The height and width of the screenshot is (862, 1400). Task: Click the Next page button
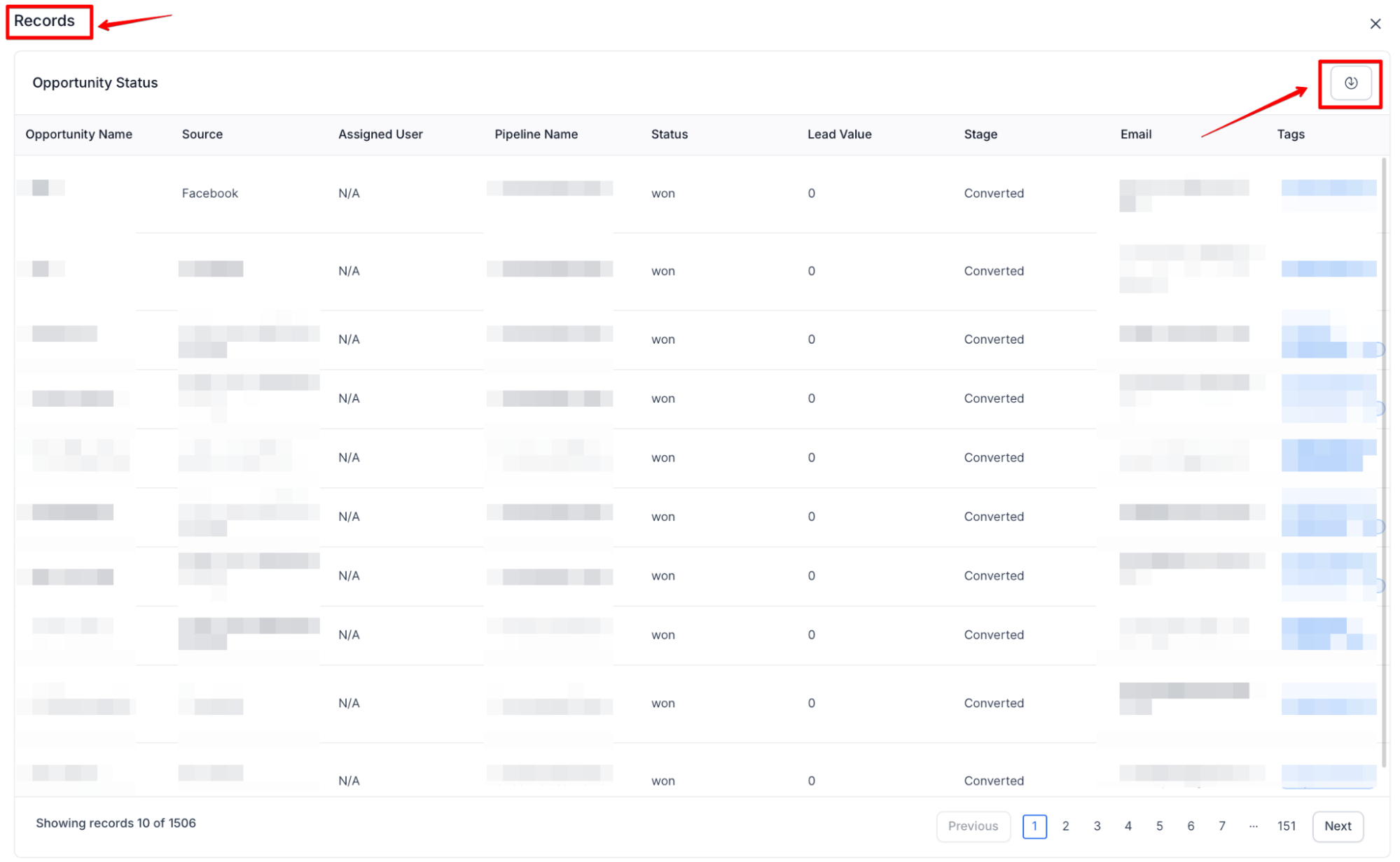point(1337,826)
